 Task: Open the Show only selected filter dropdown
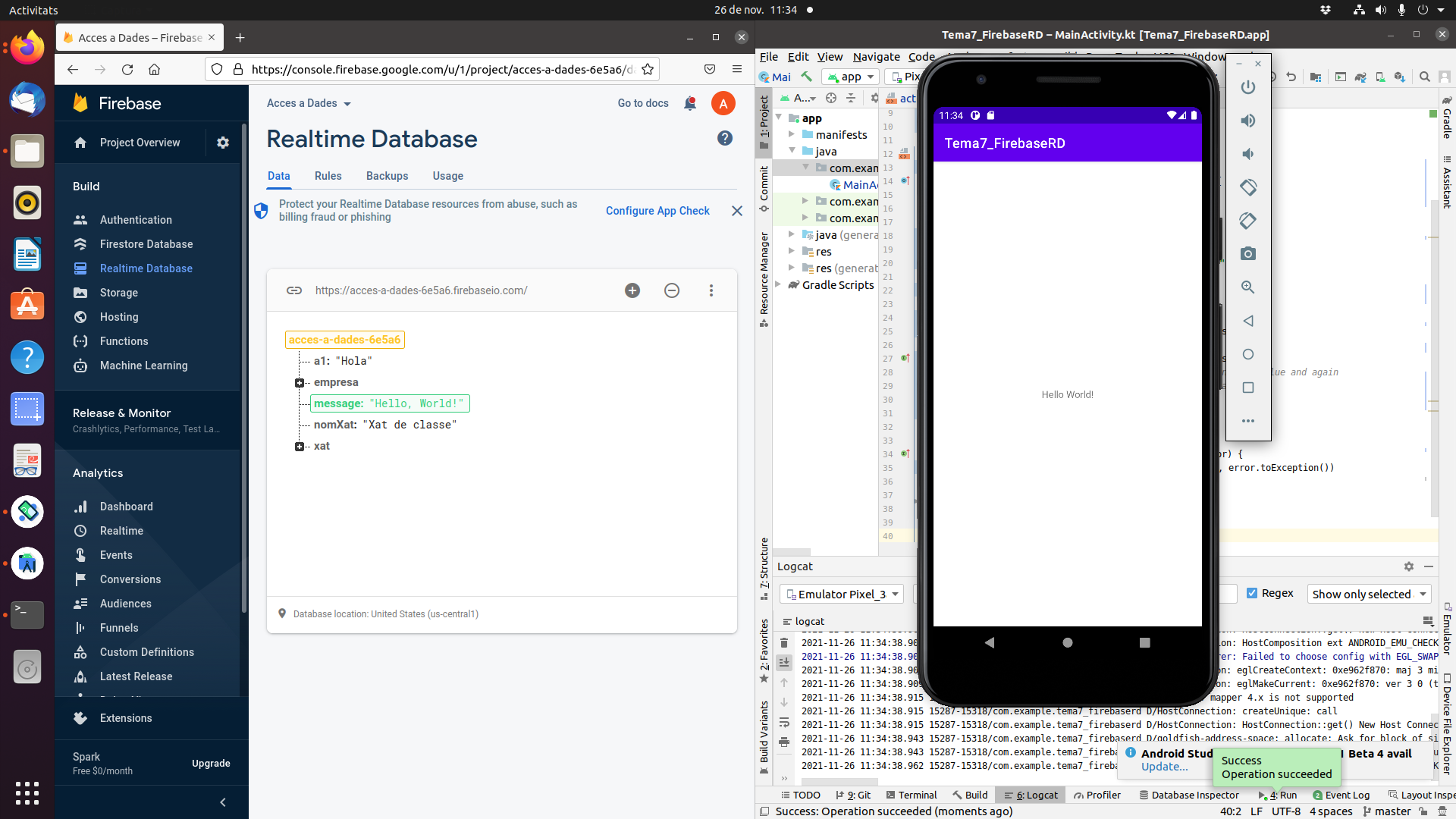click(1369, 594)
